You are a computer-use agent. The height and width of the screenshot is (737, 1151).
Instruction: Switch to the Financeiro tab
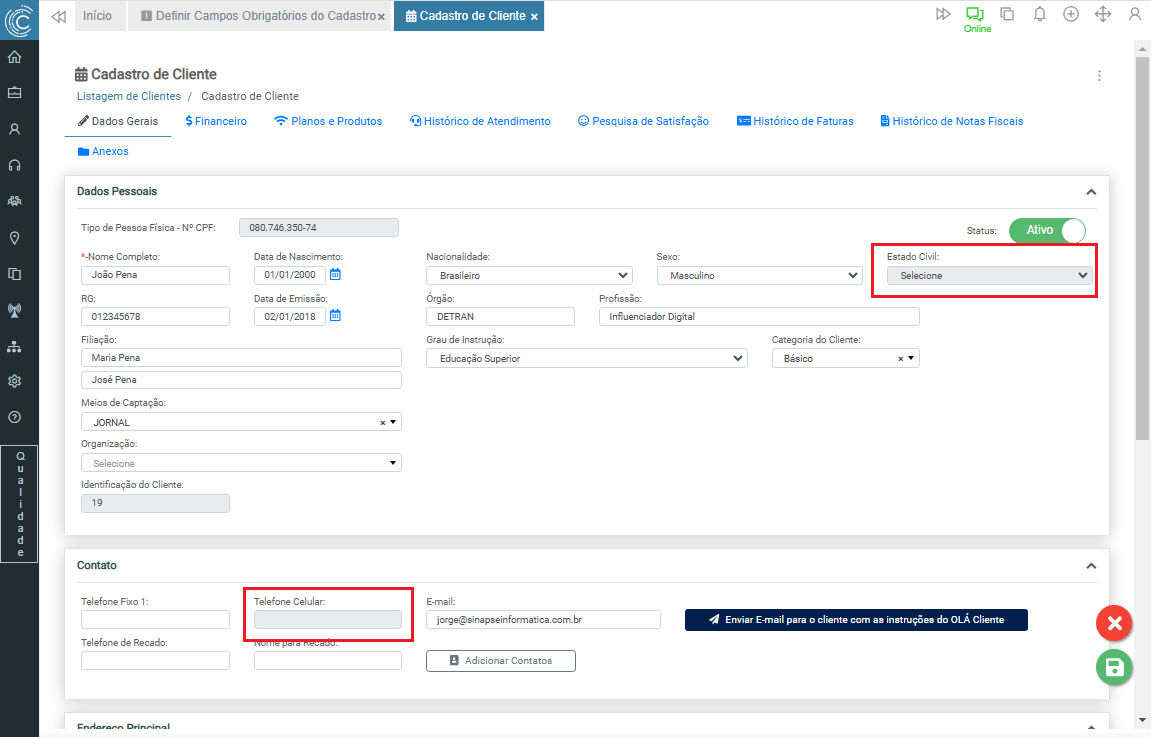[216, 121]
